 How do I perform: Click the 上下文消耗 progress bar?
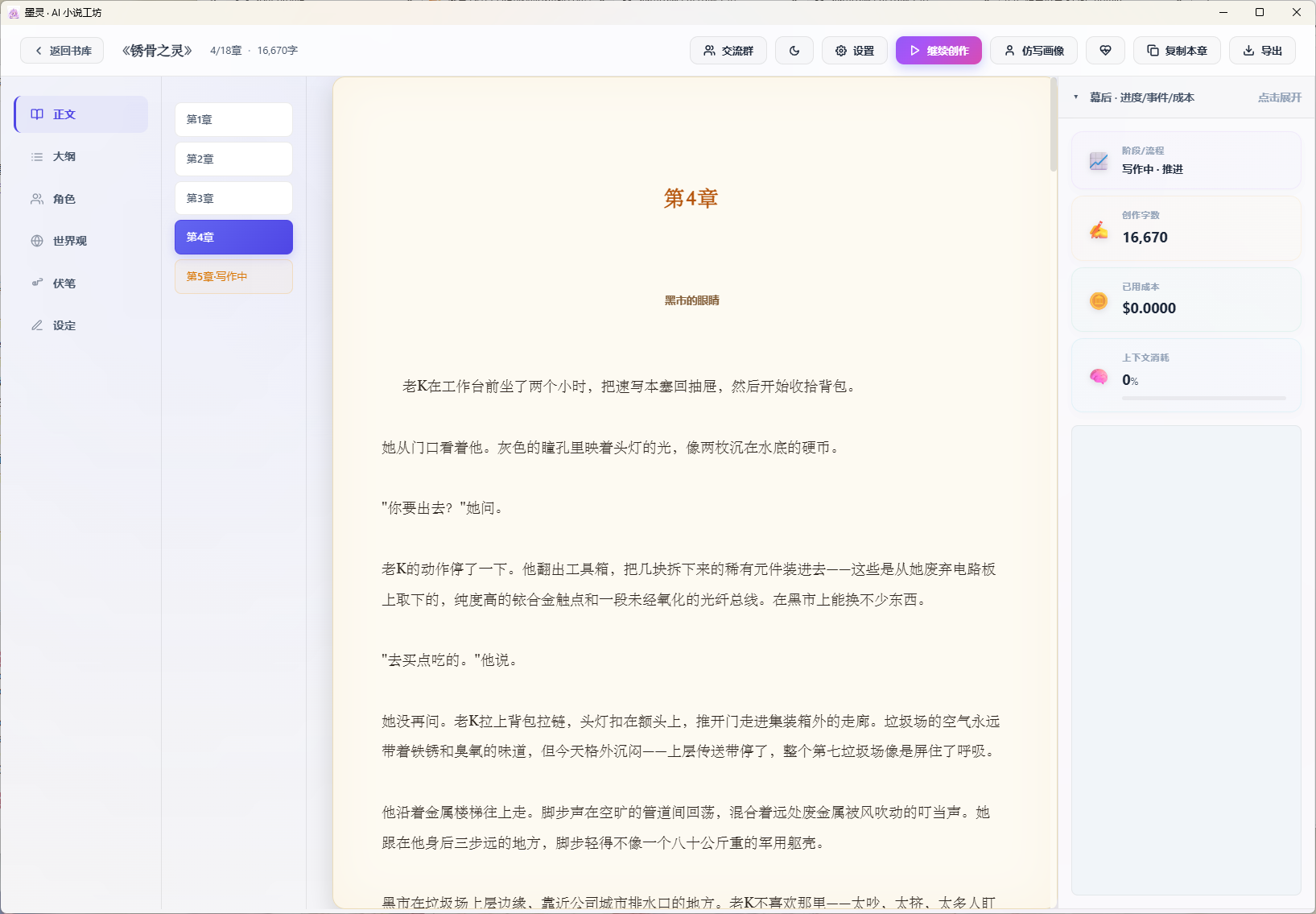click(x=1204, y=398)
